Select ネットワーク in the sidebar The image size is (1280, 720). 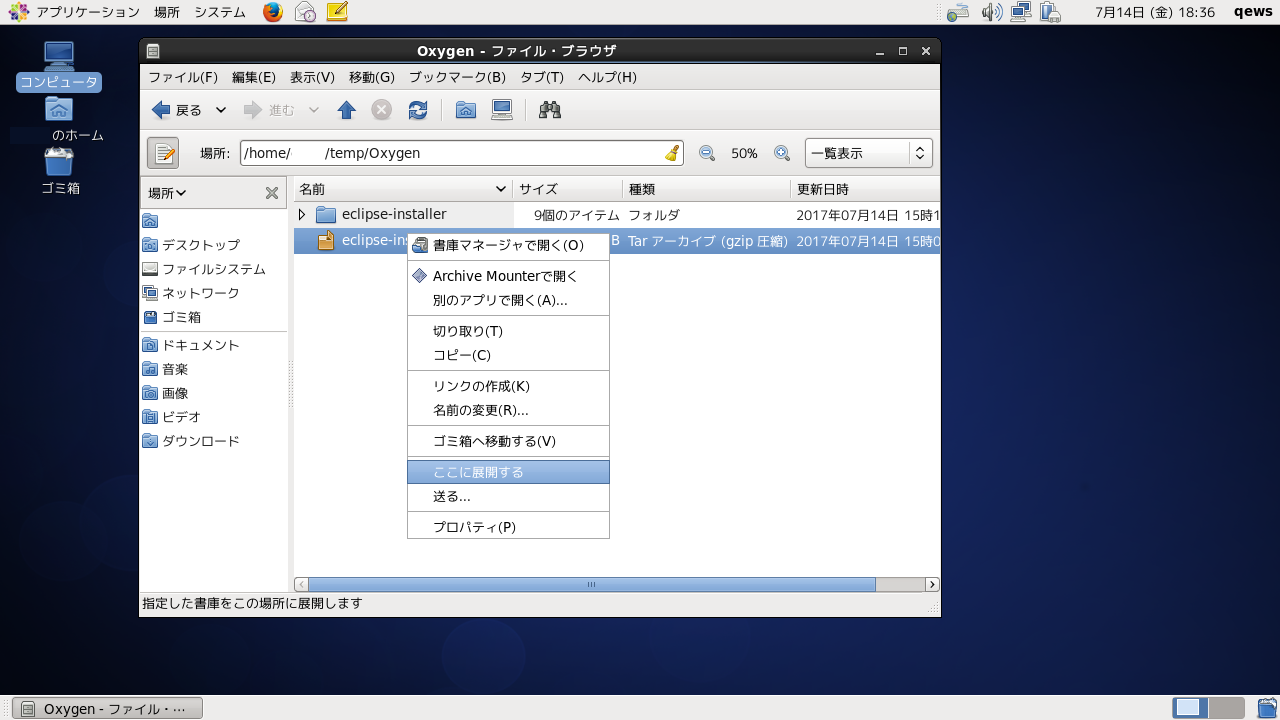(191, 293)
